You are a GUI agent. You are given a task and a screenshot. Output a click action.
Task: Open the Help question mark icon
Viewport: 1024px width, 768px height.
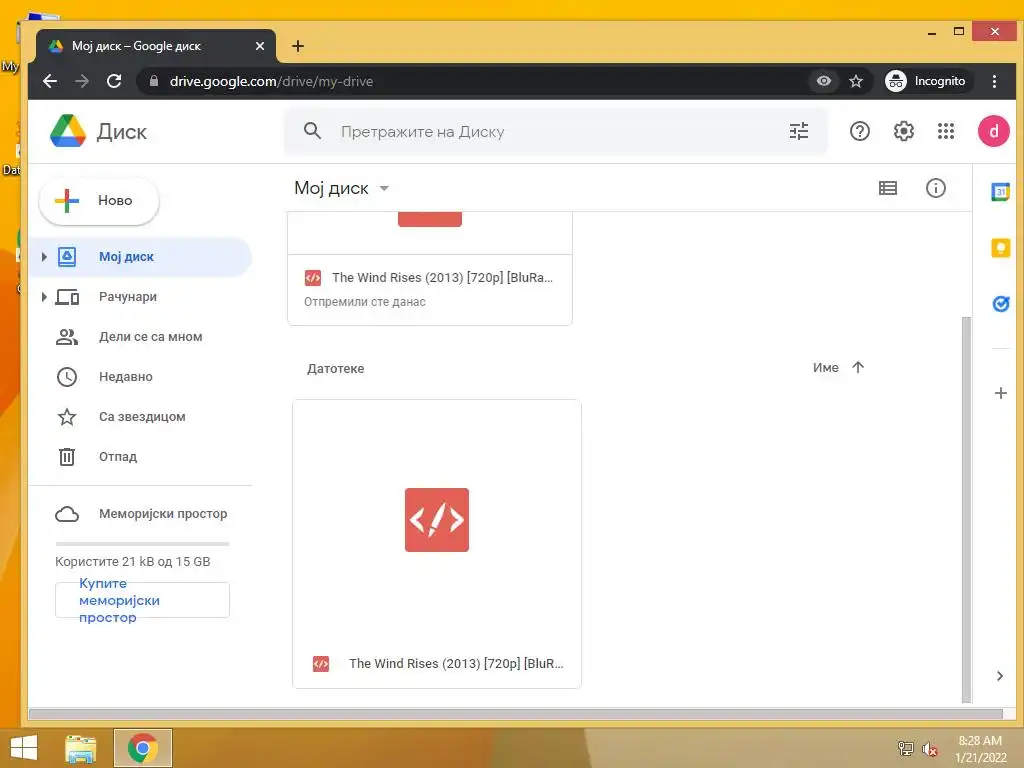[859, 131]
